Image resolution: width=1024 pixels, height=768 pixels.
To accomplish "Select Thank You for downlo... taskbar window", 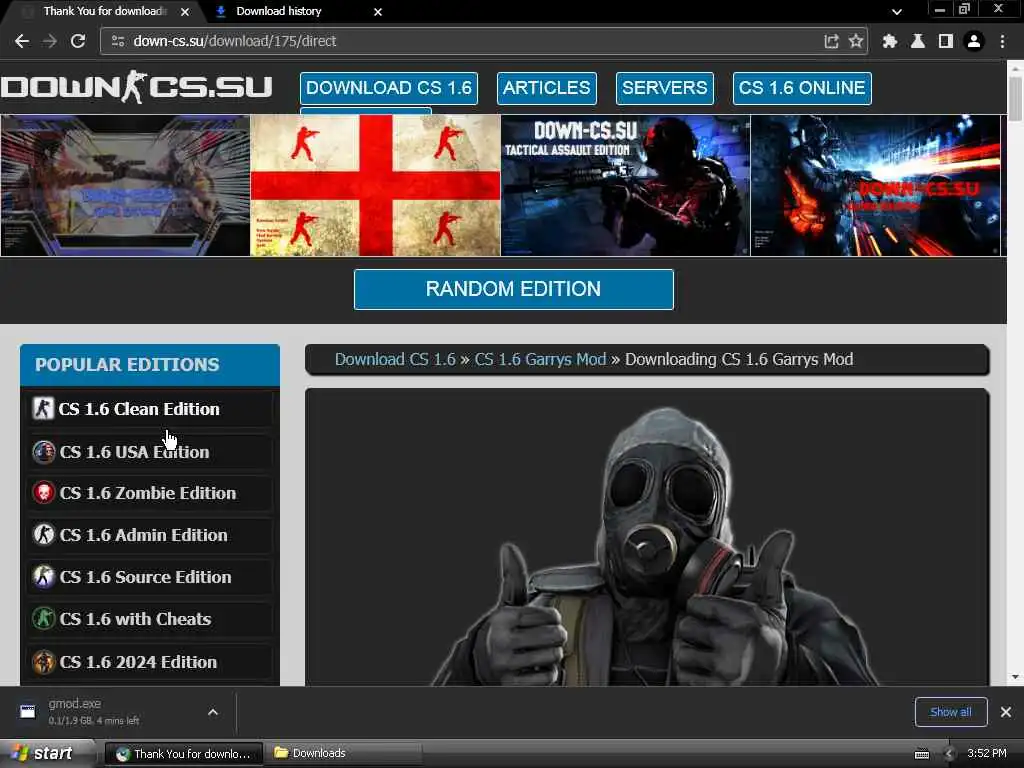I will [x=184, y=754].
